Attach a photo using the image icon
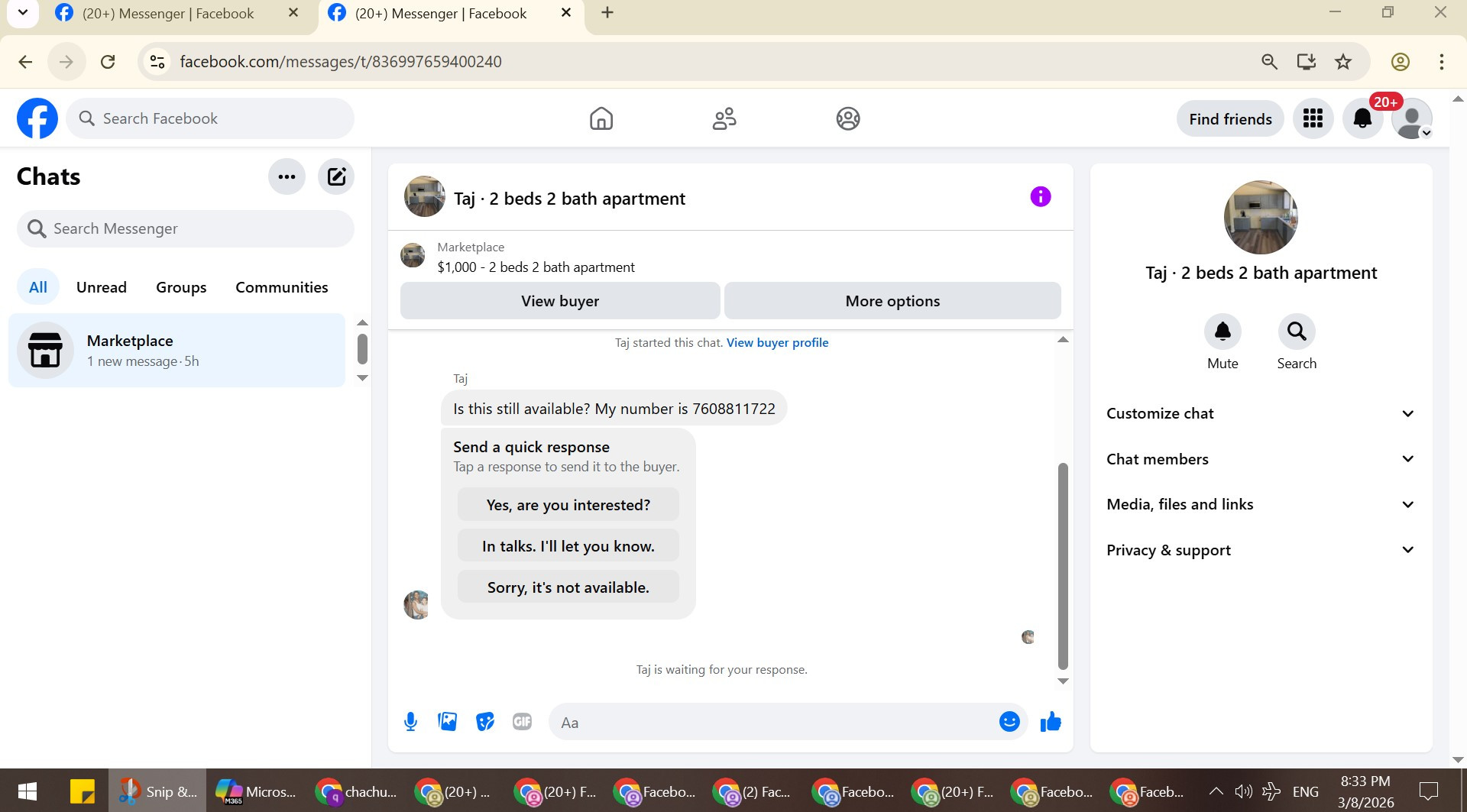 point(447,721)
